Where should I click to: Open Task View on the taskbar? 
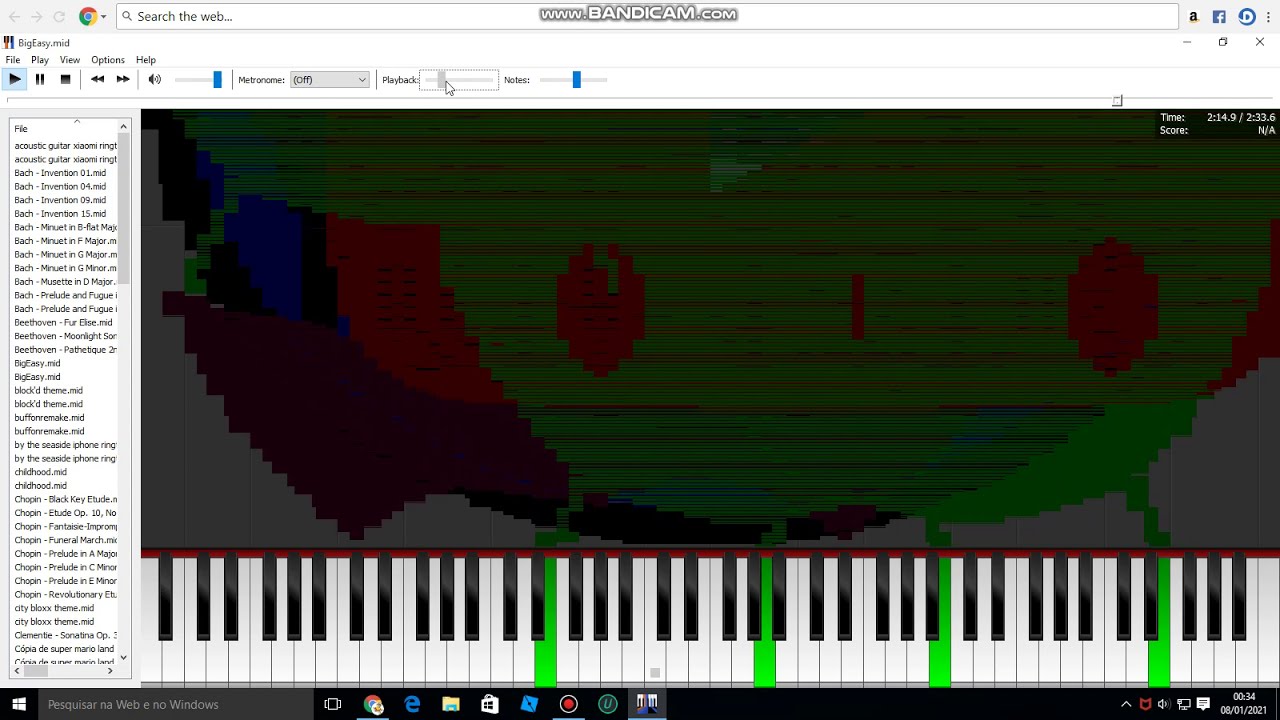333,704
